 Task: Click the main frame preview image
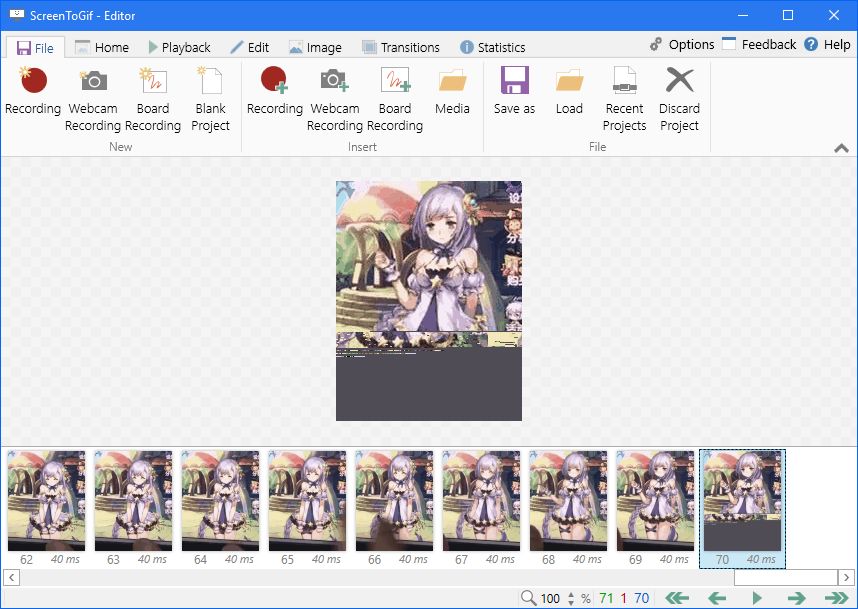[428, 301]
